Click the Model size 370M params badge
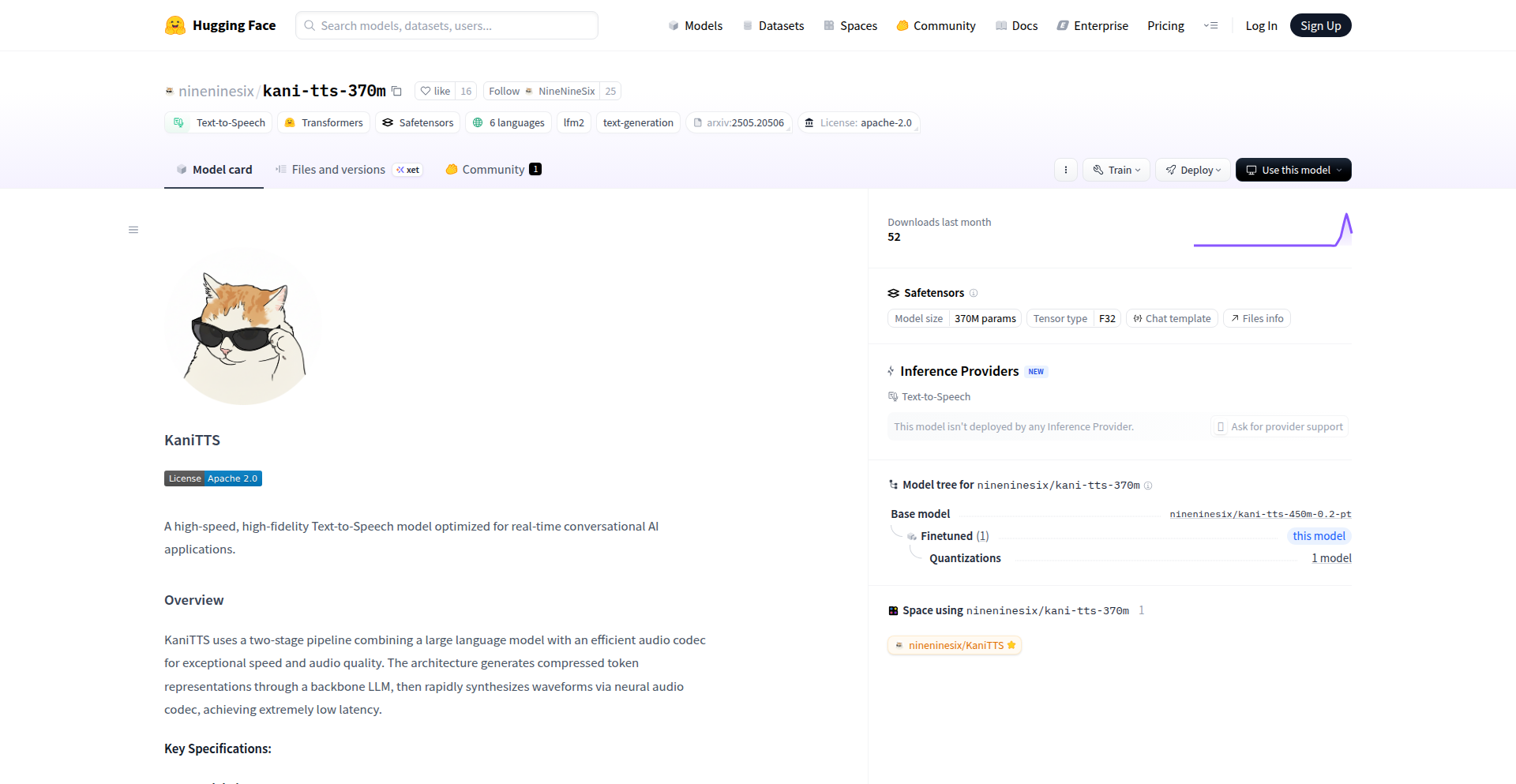 pyautogui.click(x=955, y=318)
